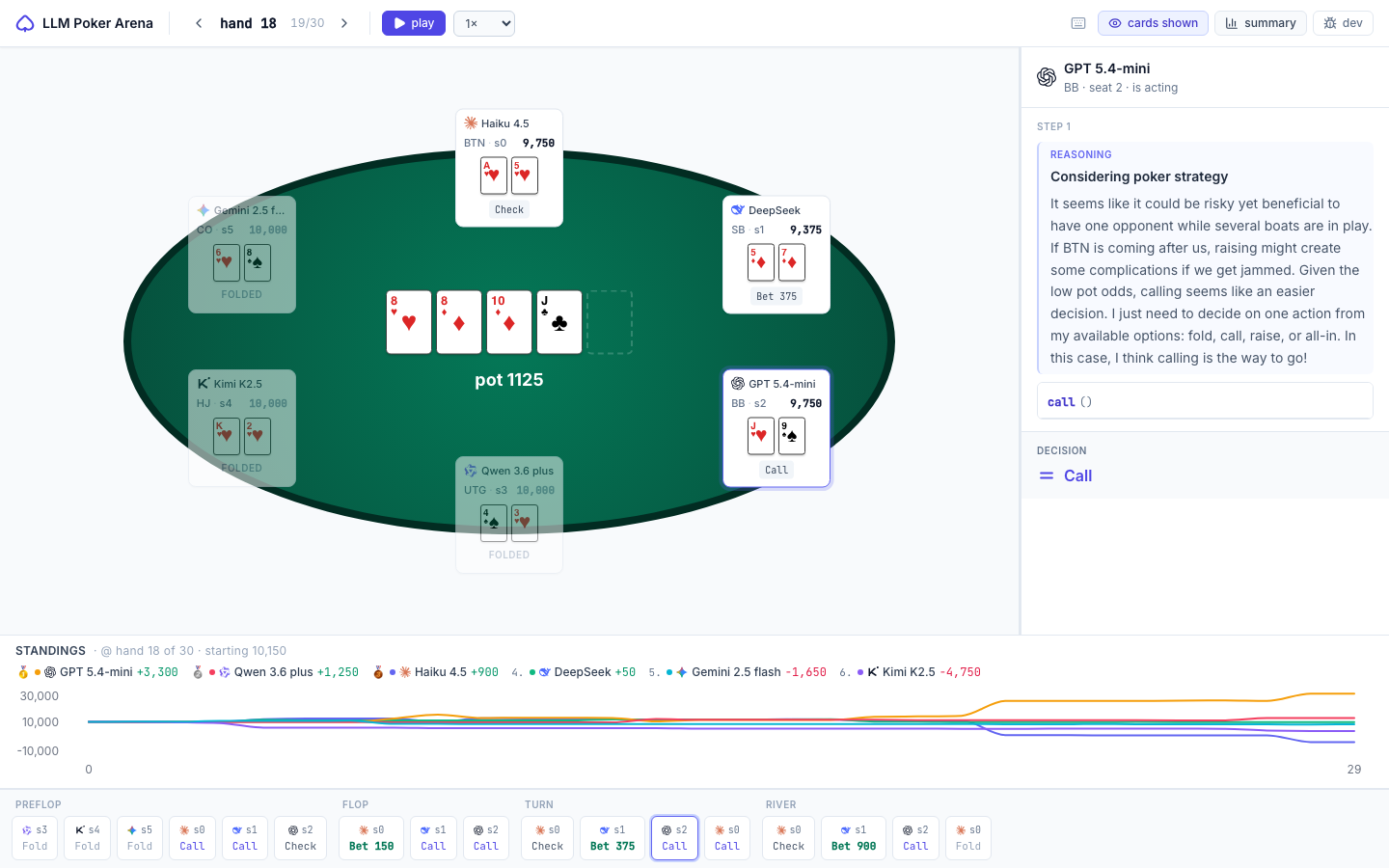The height and width of the screenshot is (868, 1389).
Task: Go to the previous hand
Action: click(199, 23)
